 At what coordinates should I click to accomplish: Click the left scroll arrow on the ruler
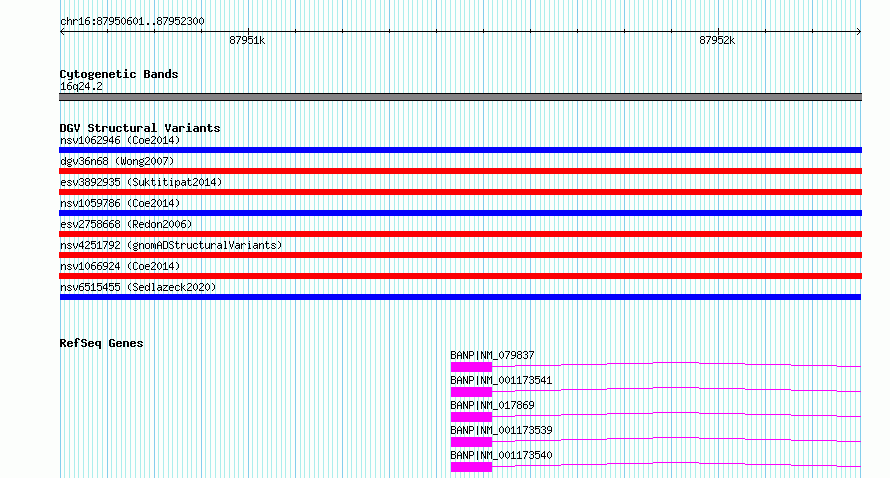62,32
